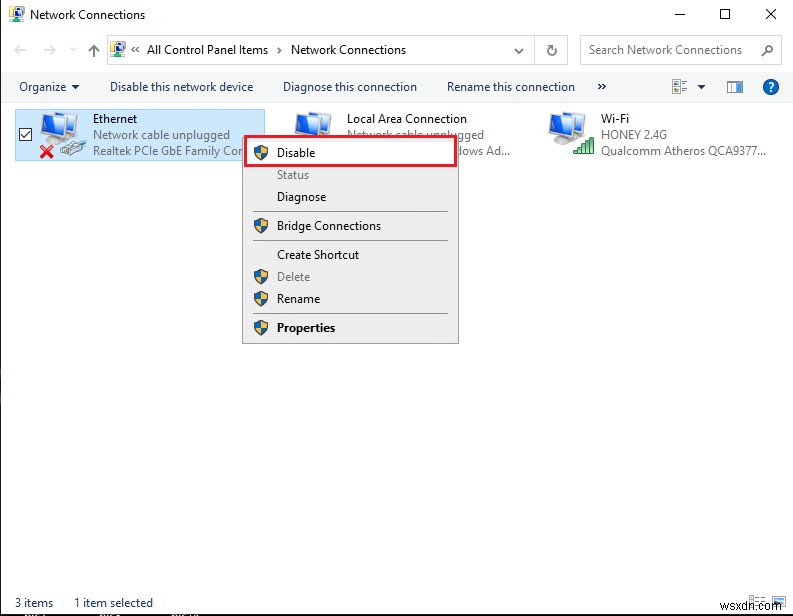Select the Ethernet adapter icon
The width and height of the screenshot is (793, 616).
coord(62,134)
